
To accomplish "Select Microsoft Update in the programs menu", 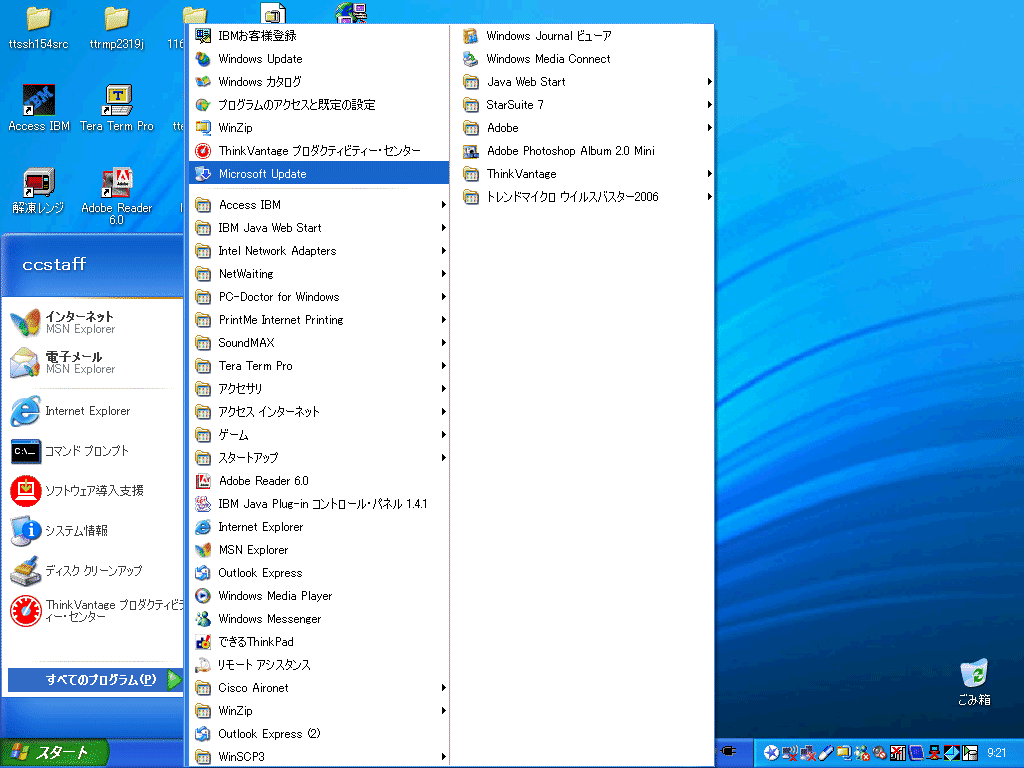I will 319,174.
